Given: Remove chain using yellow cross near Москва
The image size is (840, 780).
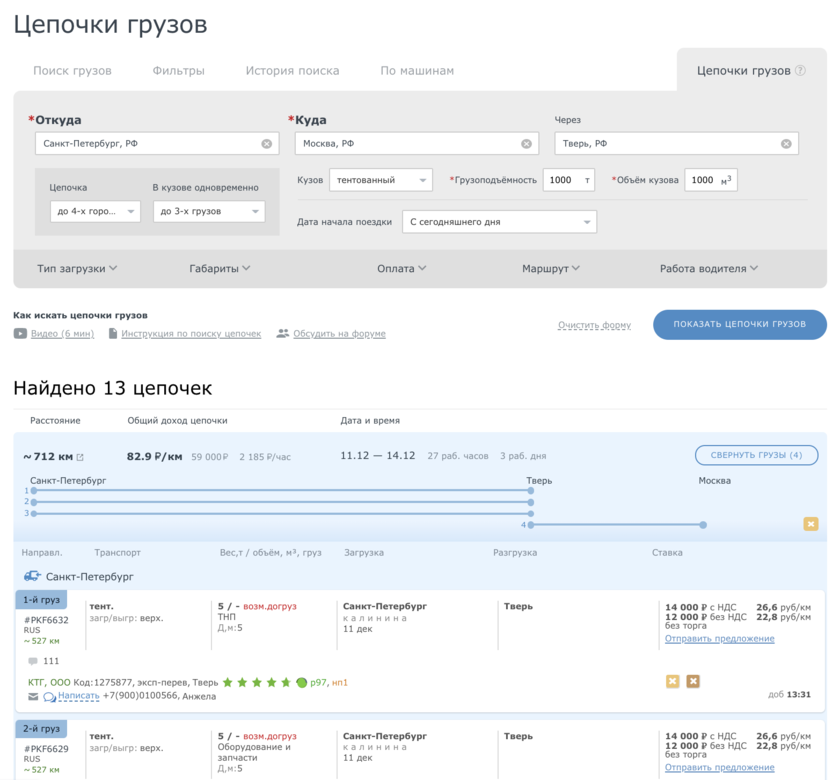Looking at the screenshot, I should pyautogui.click(x=810, y=524).
